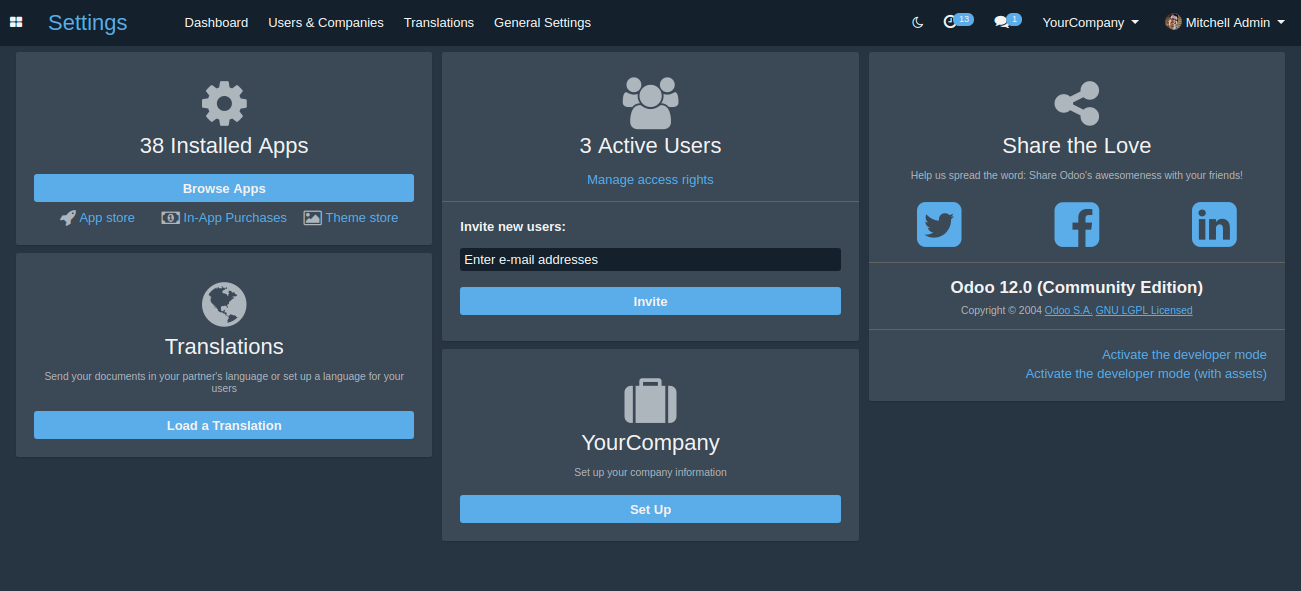Open activities clock icon with 13 badge
Screen dimensions: 1301x591
957,21
